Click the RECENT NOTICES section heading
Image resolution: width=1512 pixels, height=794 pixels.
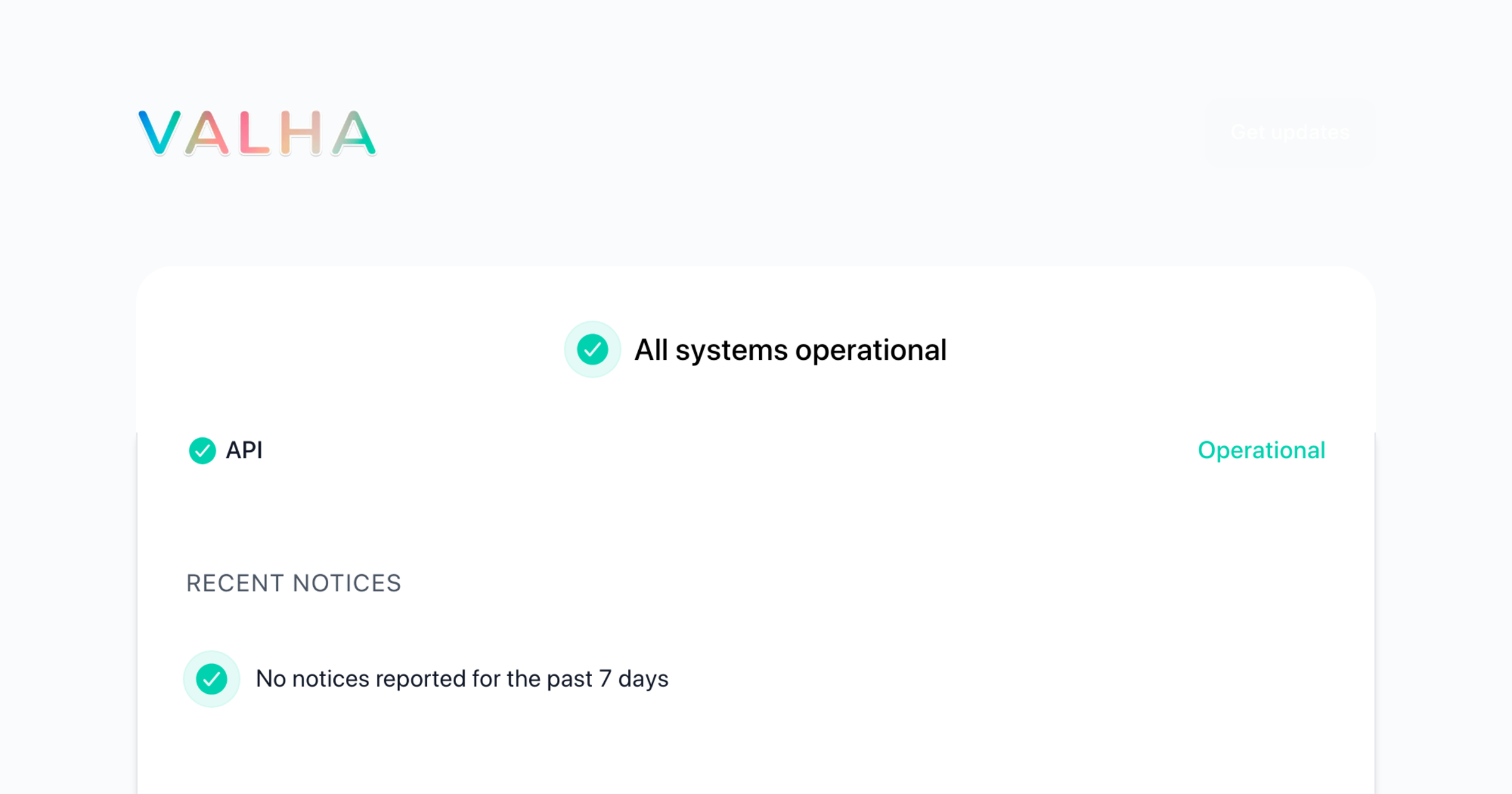click(294, 584)
